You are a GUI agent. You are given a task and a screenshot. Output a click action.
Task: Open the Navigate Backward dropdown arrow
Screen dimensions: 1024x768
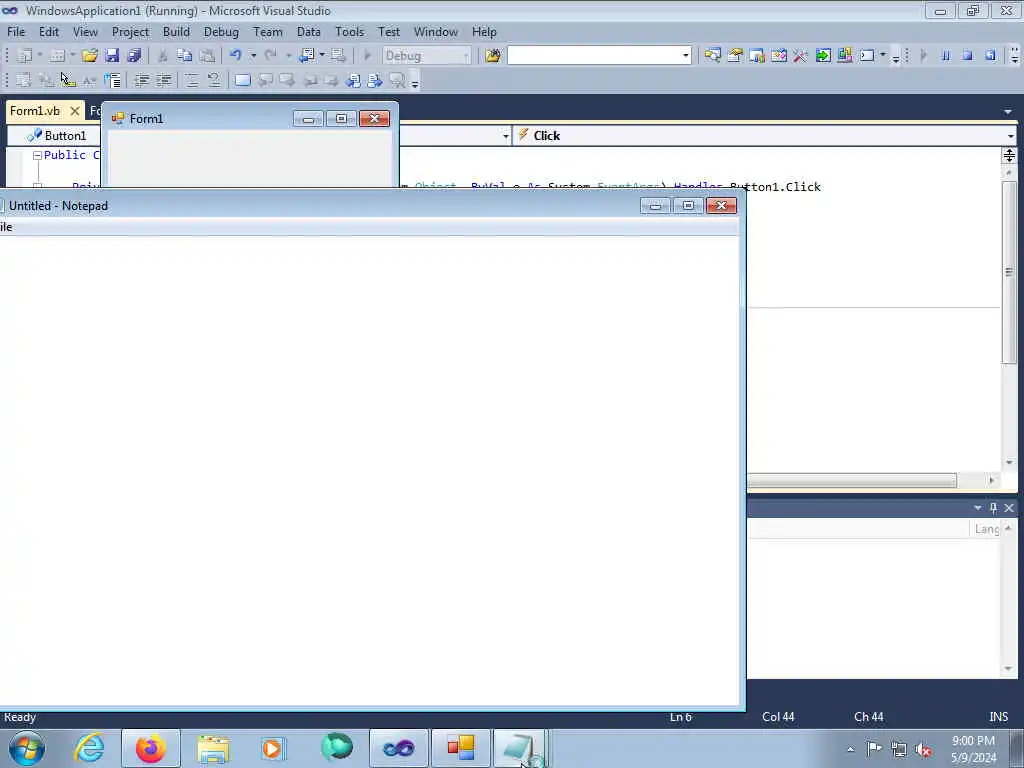(322, 56)
